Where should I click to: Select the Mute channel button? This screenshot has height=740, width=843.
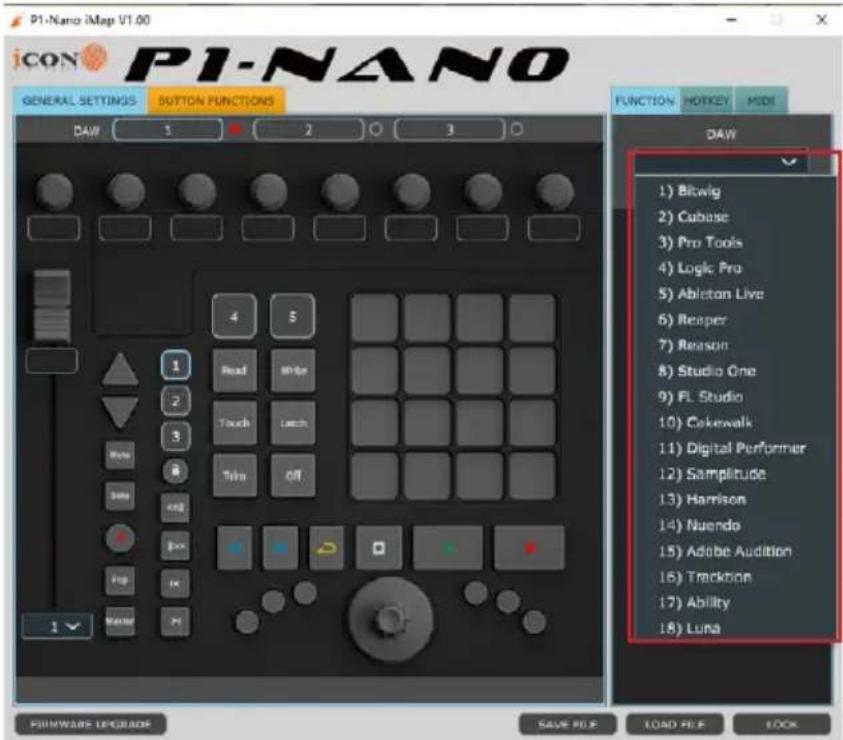point(120,456)
